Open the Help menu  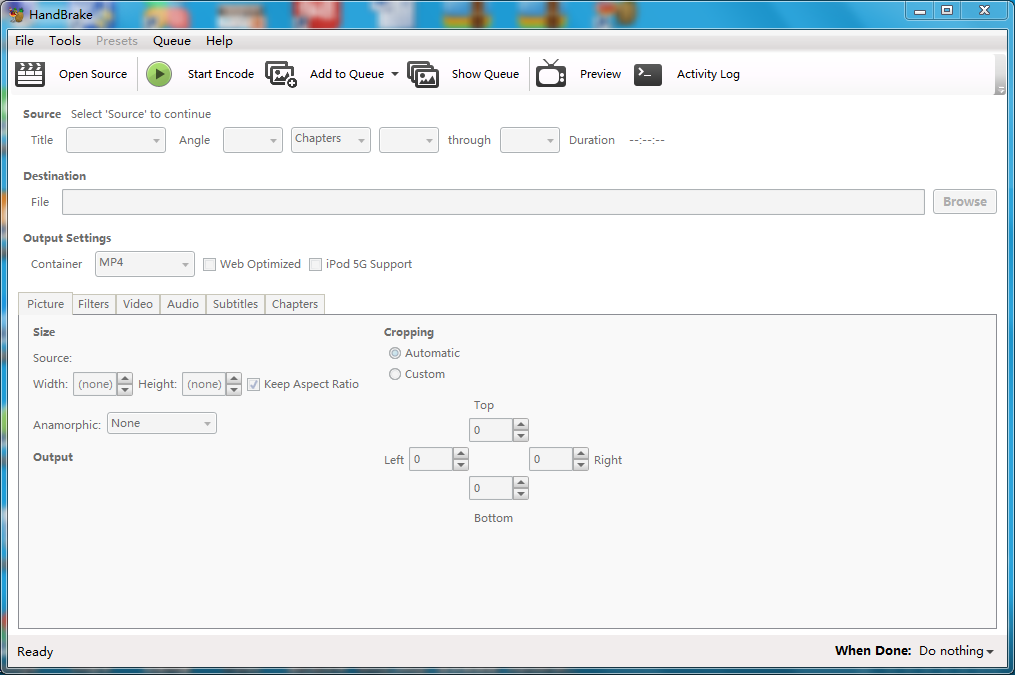pos(219,40)
